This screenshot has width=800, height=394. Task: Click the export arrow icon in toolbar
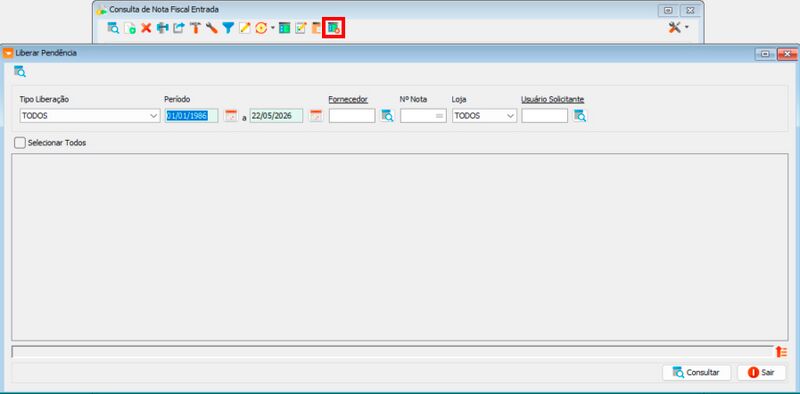click(179, 28)
